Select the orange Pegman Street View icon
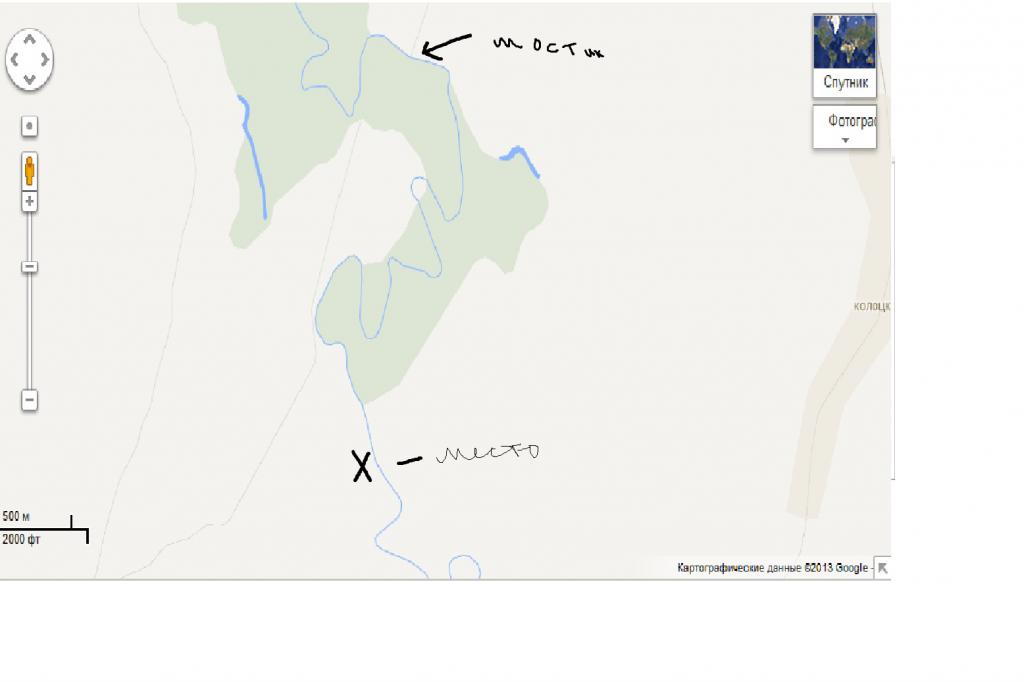 coord(29,170)
